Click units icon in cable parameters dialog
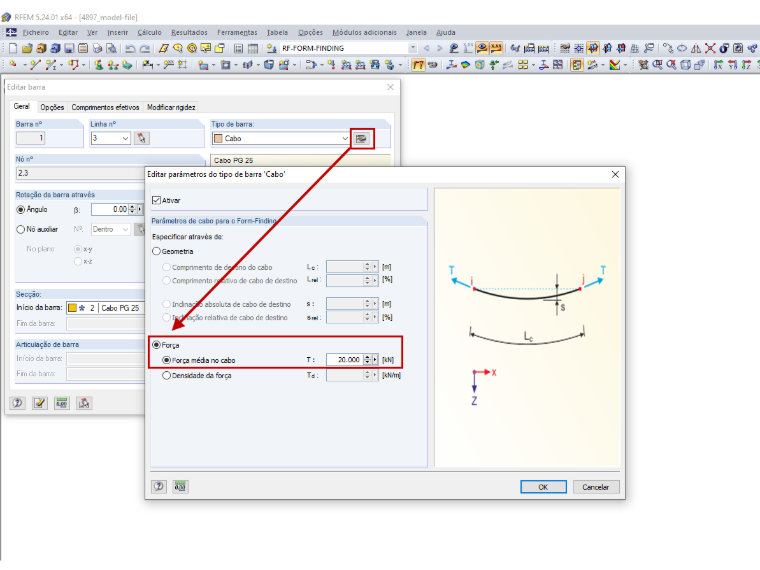This screenshot has width=760, height=570. [180, 486]
